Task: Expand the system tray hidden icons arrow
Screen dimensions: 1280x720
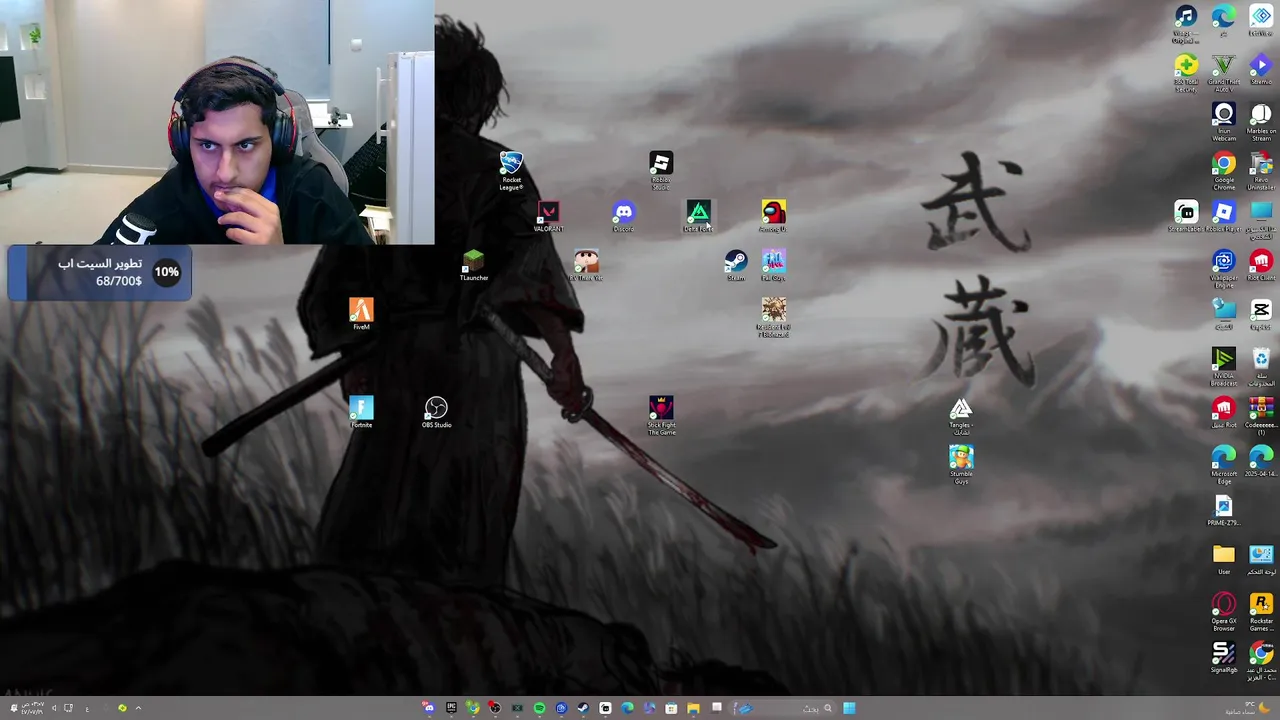Action: [138, 708]
